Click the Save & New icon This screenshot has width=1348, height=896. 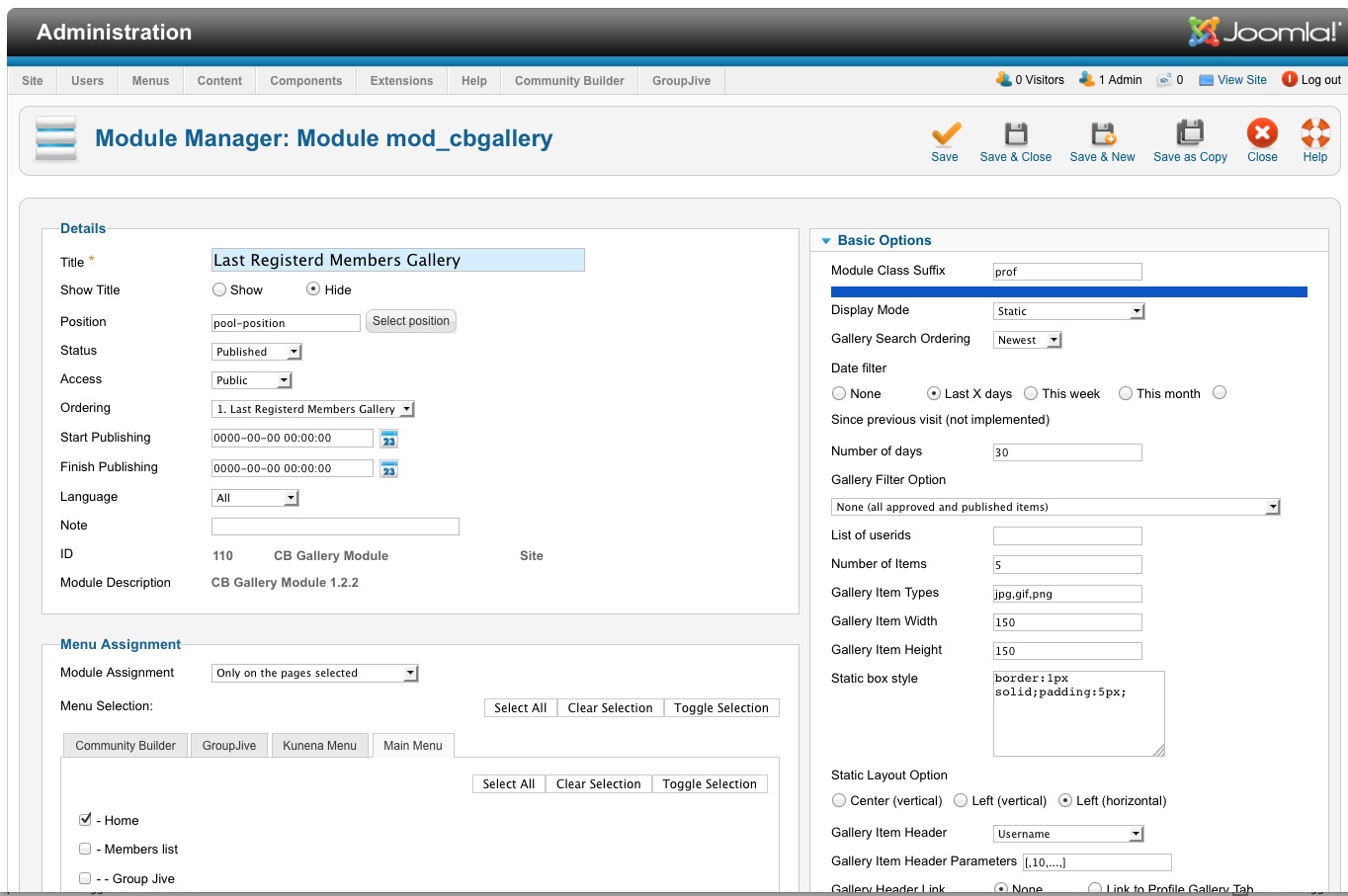tap(1103, 133)
